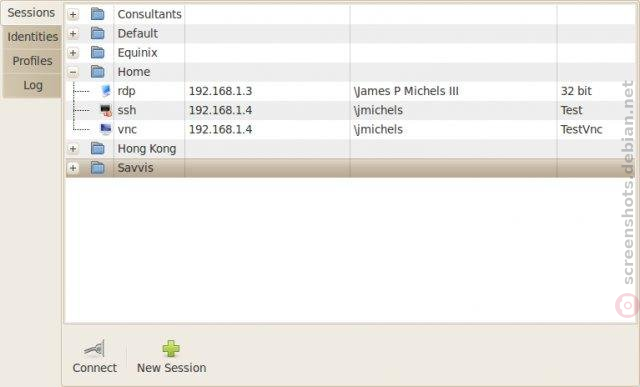The height and width of the screenshot is (387, 640).
Task: Select the rdp session icon
Action: [x=106, y=91]
